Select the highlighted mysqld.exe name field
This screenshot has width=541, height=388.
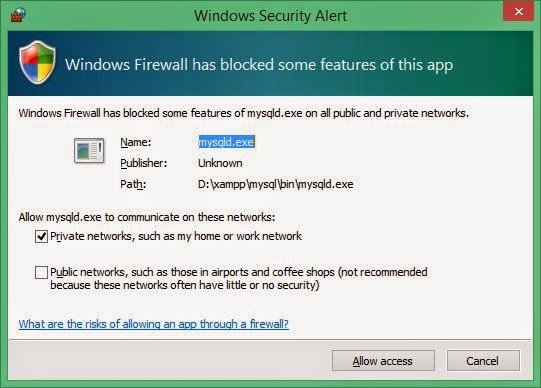pyautogui.click(x=226, y=142)
